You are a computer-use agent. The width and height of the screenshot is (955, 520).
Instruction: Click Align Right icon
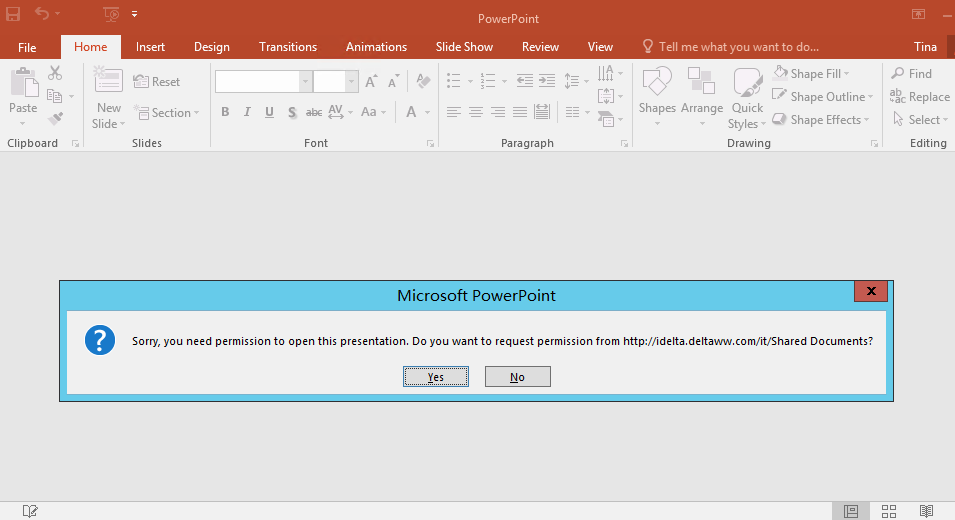498,112
